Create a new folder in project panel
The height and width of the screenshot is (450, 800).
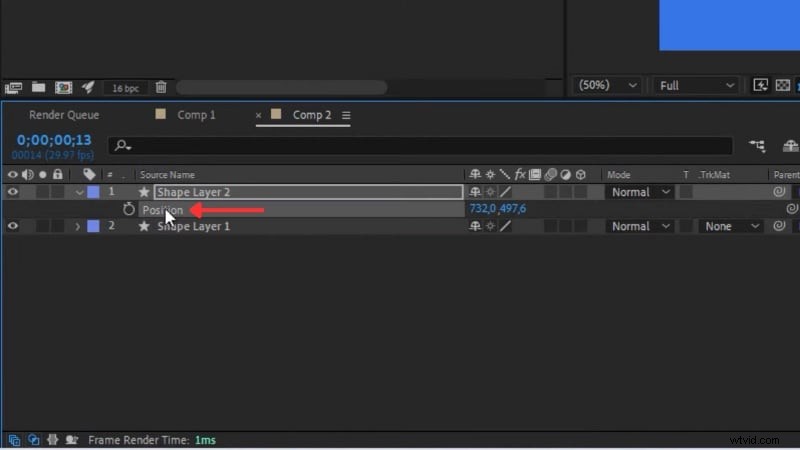point(38,87)
